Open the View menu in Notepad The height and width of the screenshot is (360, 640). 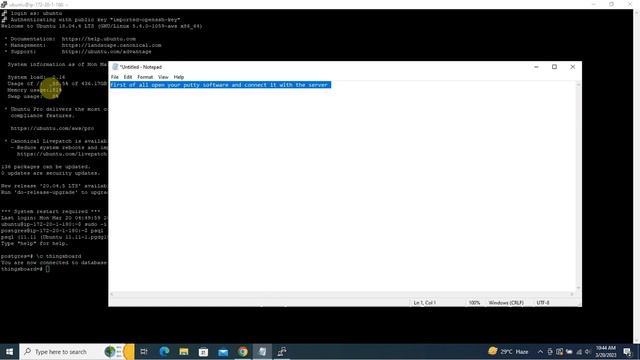point(163,77)
